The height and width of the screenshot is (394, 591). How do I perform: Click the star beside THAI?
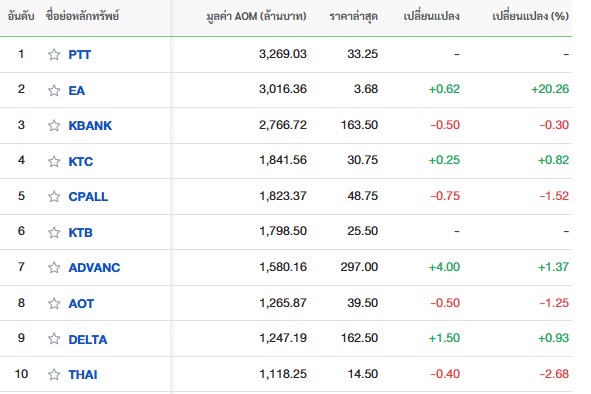[x=54, y=374]
